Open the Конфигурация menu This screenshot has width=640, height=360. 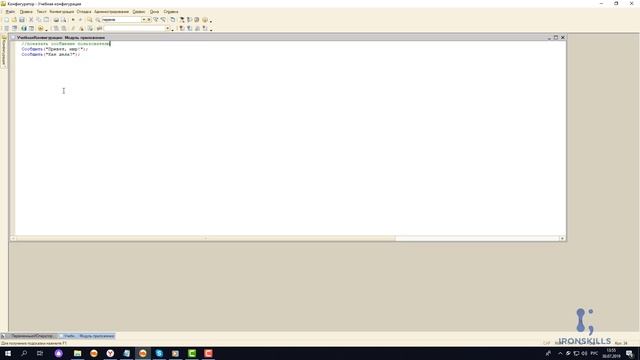[x=62, y=12]
